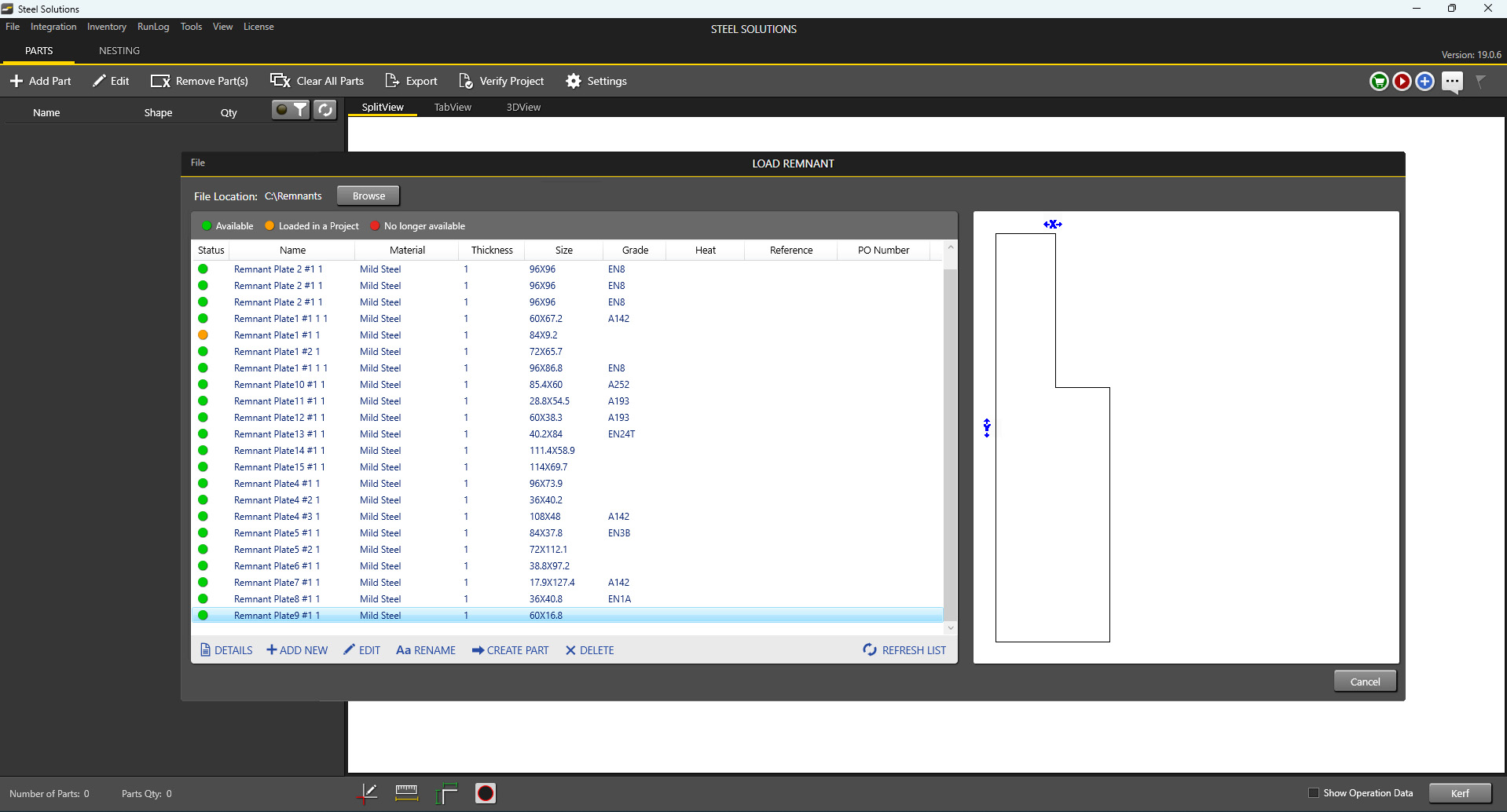Open the Inventory menu
The image size is (1507, 812).
click(x=107, y=27)
